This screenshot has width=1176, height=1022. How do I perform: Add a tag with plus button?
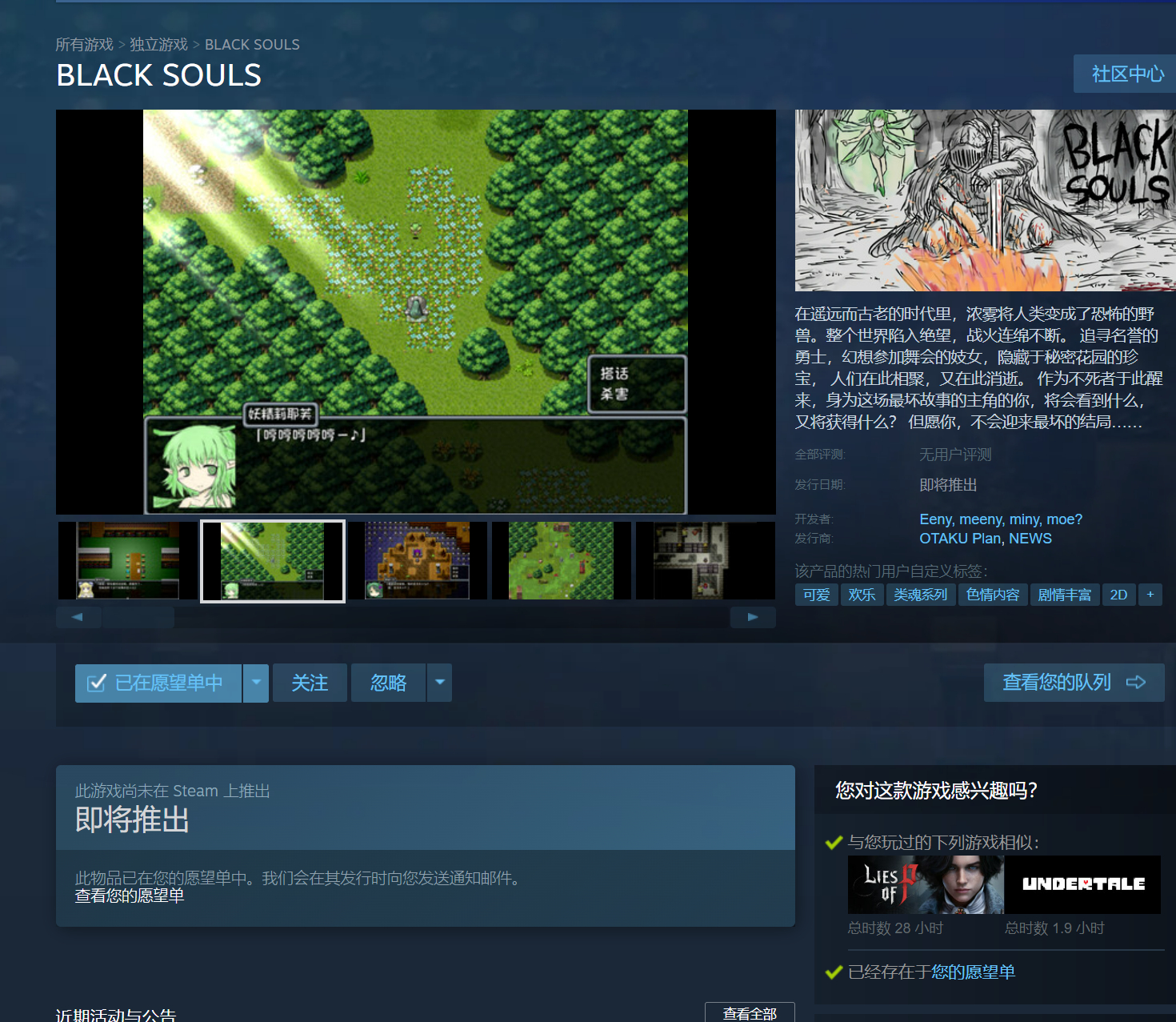(x=1150, y=595)
